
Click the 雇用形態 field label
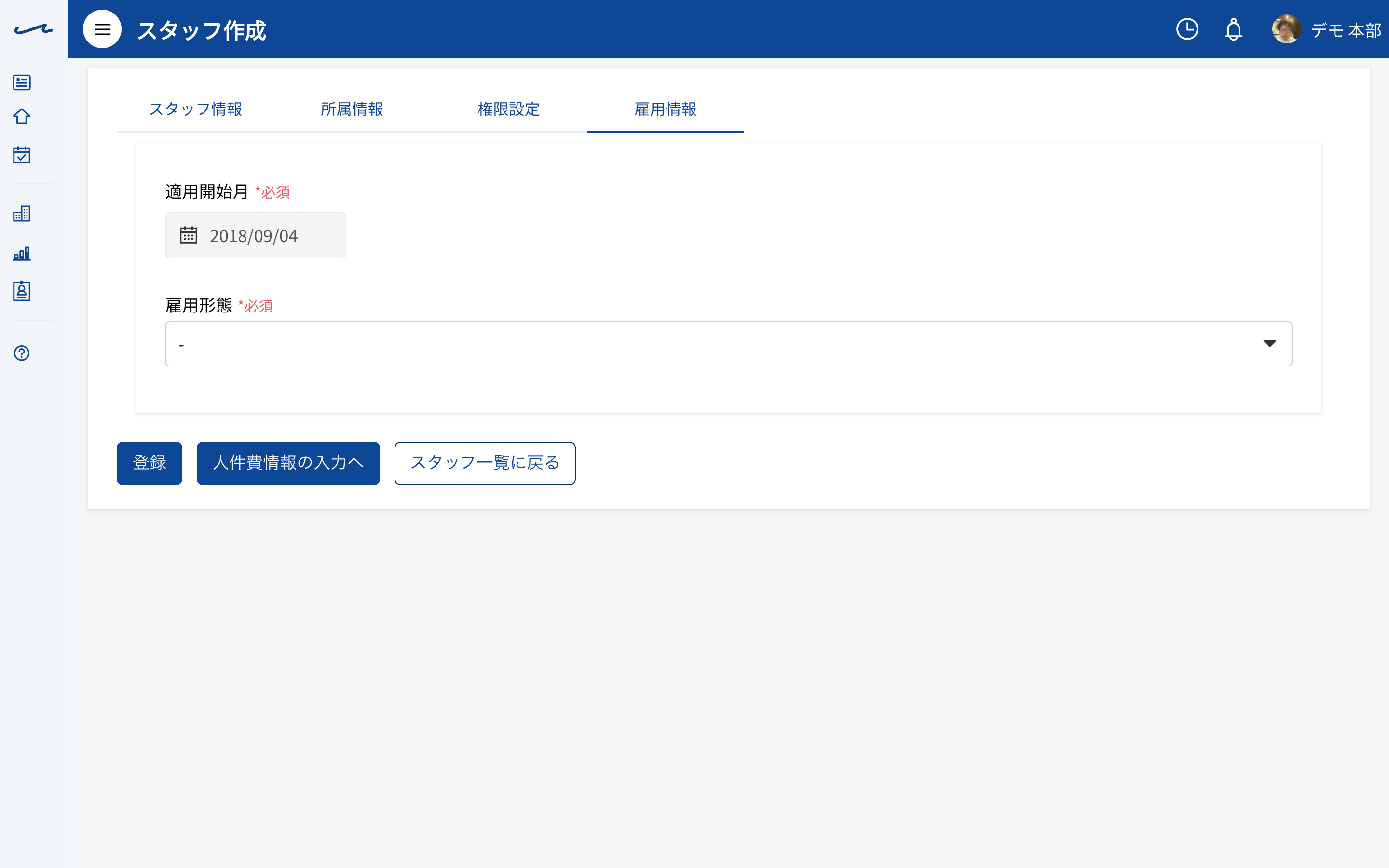(x=199, y=305)
